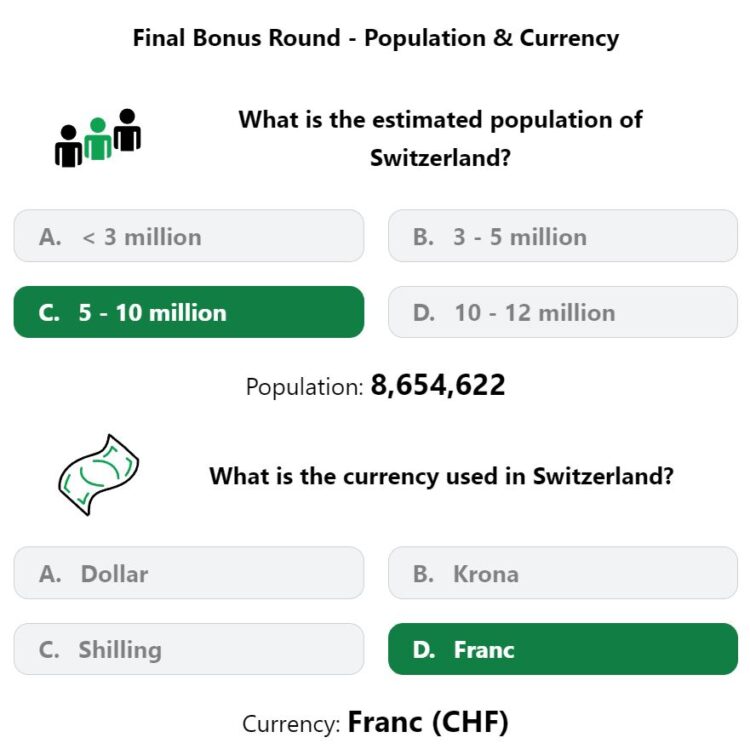The height and width of the screenshot is (749, 750).
Task: Click the left black person figure
Action: (x=68, y=146)
